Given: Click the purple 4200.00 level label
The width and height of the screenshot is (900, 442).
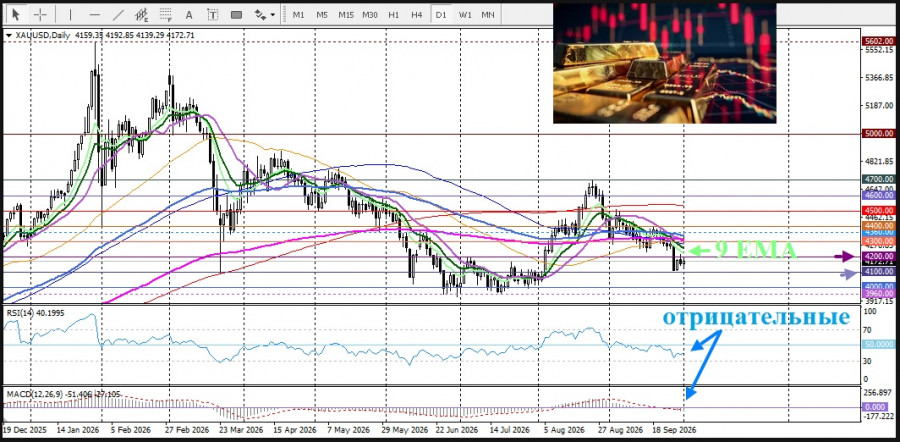Looking at the screenshot, I should coord(878,256).
